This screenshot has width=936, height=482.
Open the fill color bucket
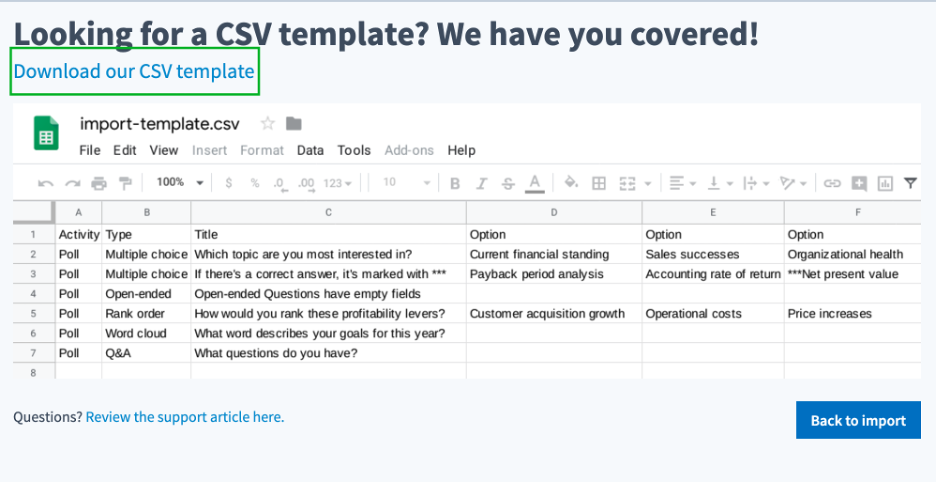pos(571,182)
